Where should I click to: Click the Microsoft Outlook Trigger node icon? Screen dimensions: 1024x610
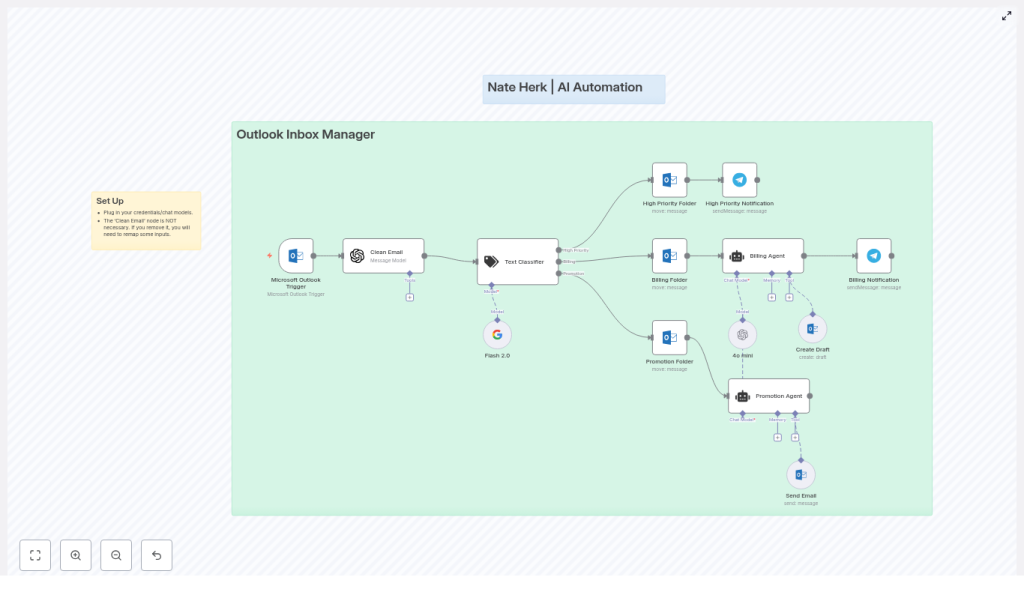(296, 256)
